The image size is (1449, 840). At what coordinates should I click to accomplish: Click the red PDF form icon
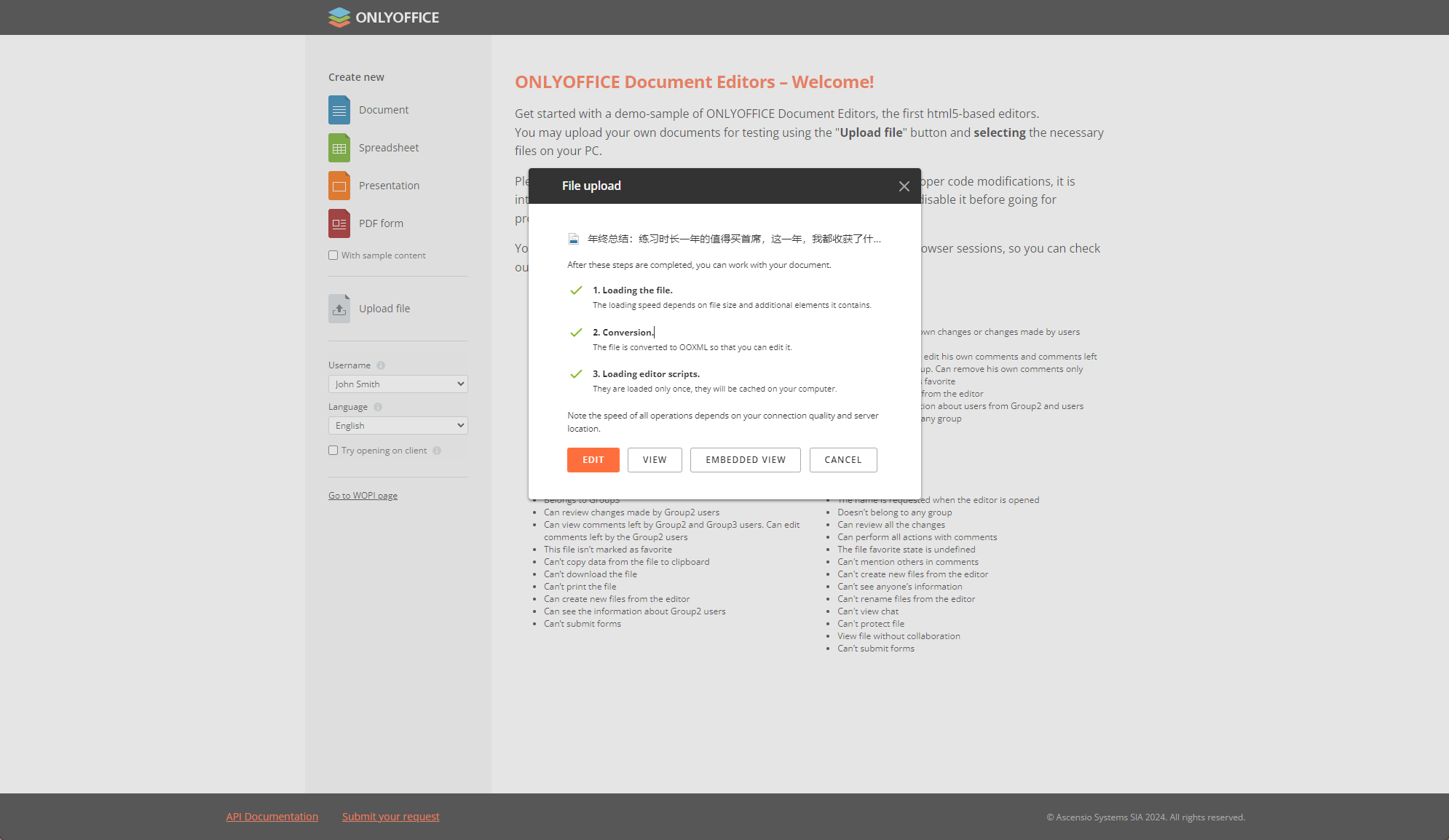[339, 223]
